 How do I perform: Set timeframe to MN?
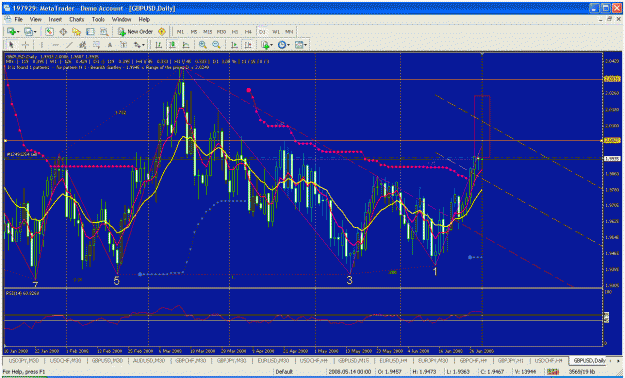click(289, 32)
